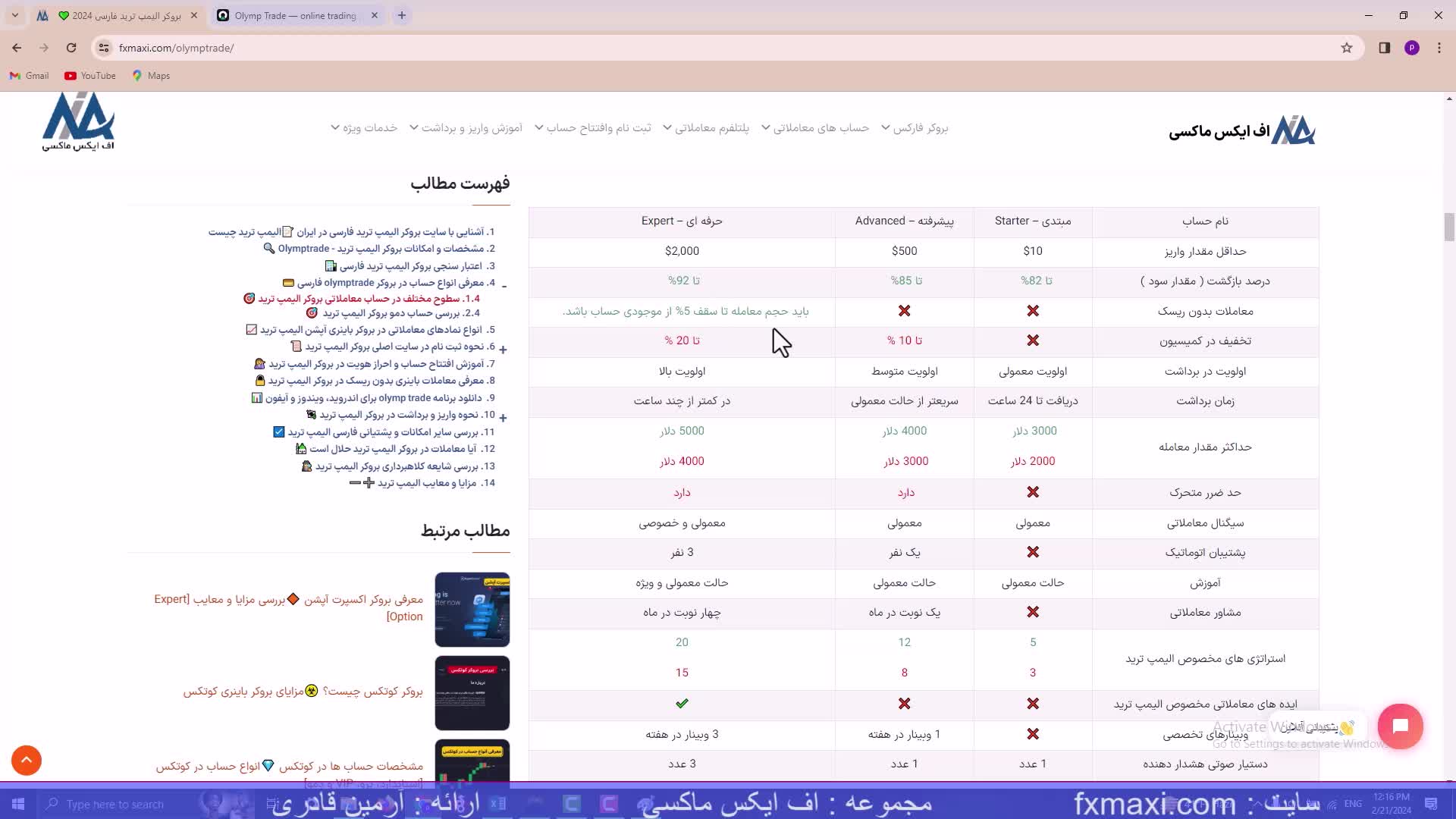Screen dimensions: 1456x819
Task: Open the YouTube bookmark
Action: 90,76
